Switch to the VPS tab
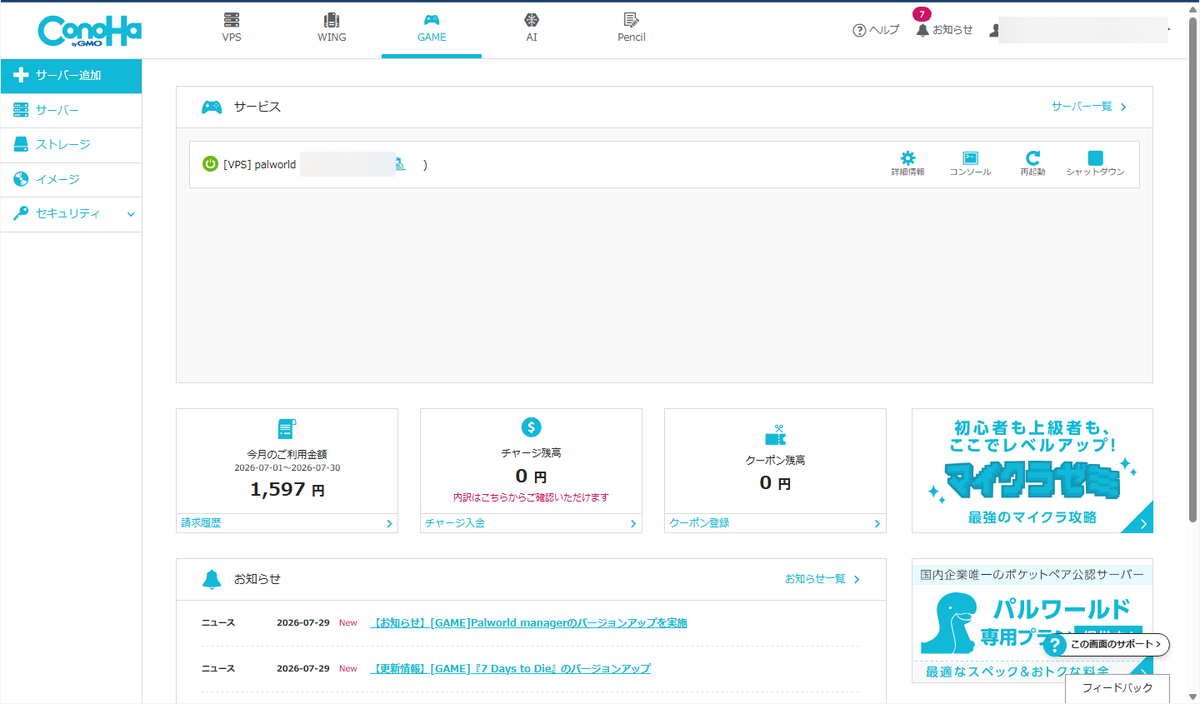Image resolution: width=1200 pixels, height=704 pixels. point(232,28)
